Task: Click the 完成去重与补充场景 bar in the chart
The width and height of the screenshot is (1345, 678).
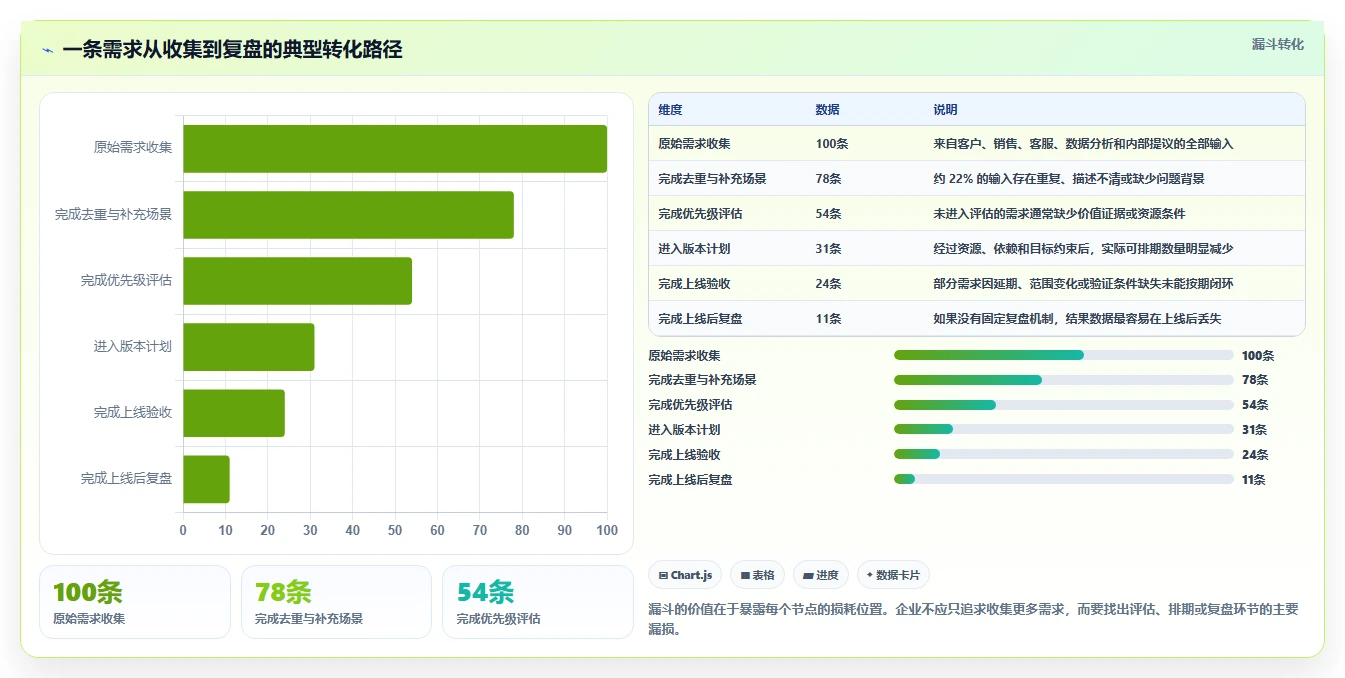Action: [x=348, y=215]
